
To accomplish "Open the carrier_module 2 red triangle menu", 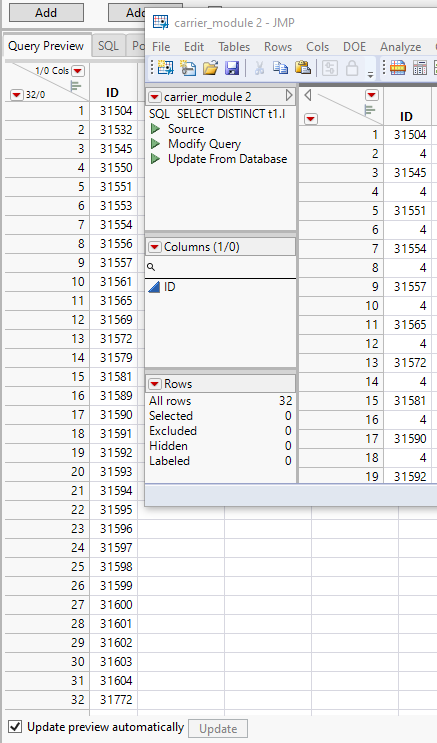I will tap(155, 97).
